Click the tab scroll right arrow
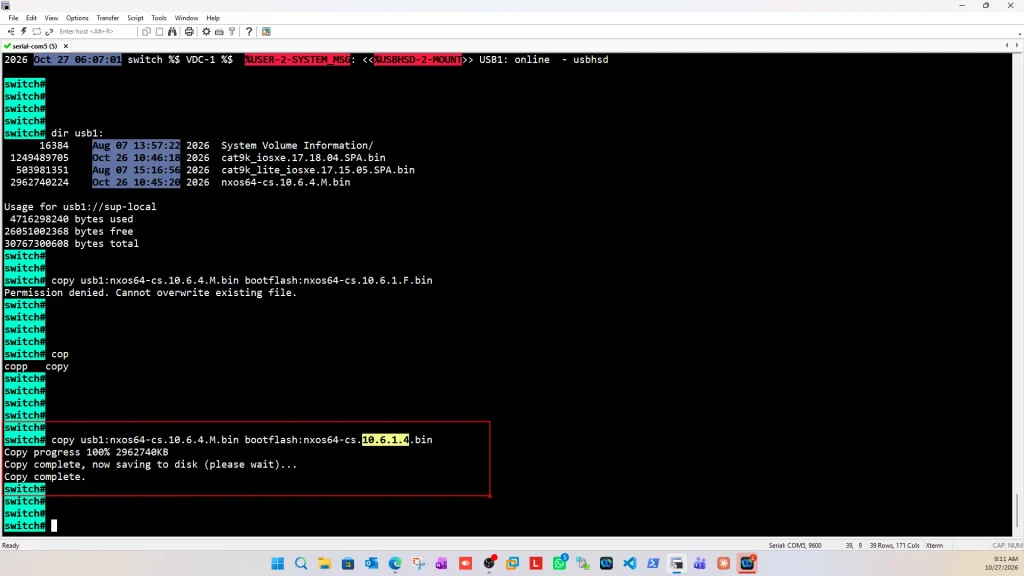This screenshot has width=1024, height=576. 1017,46
